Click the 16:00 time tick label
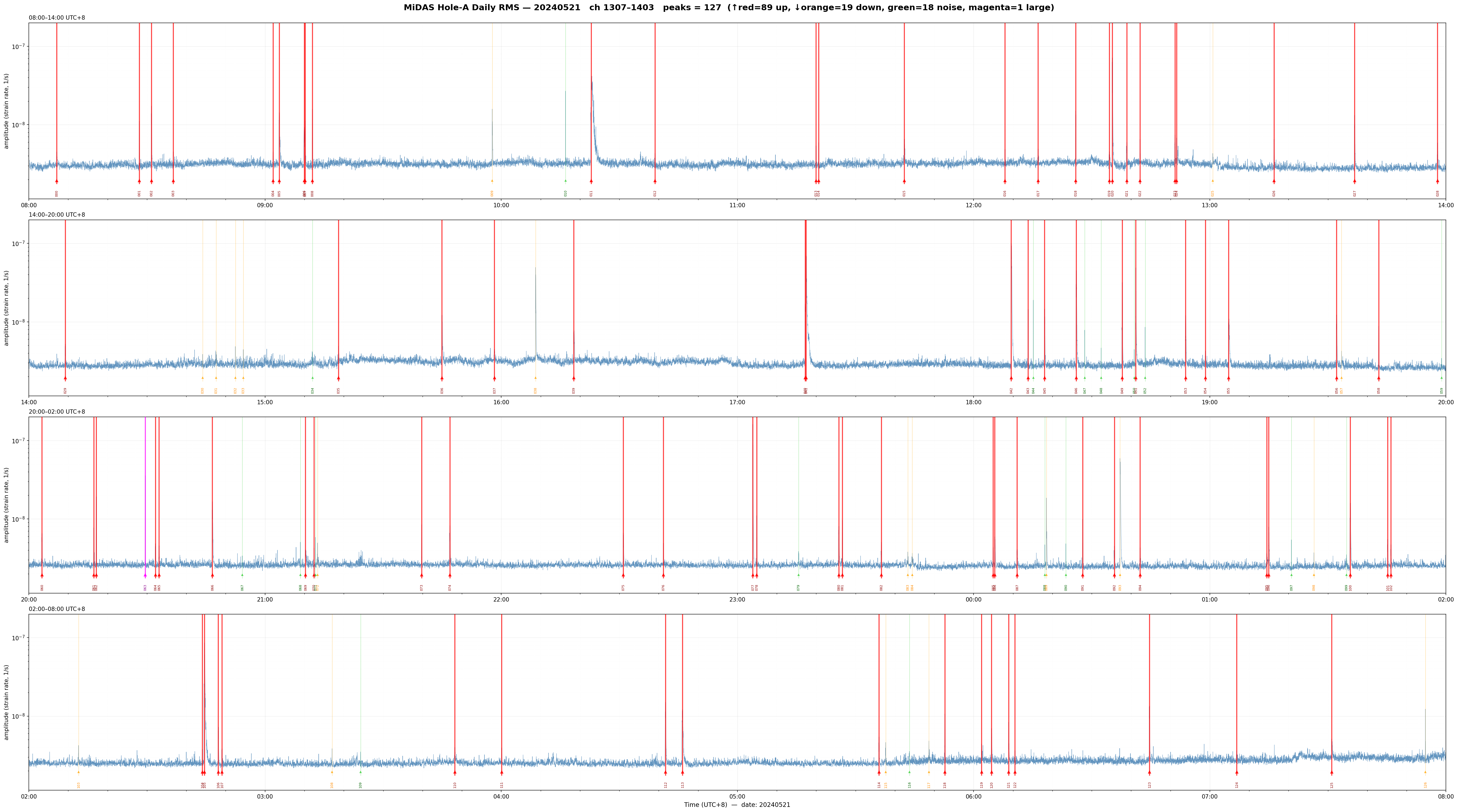Viewport: 1458px width, 812px height. pyautogui.click(x=501, y=402)
